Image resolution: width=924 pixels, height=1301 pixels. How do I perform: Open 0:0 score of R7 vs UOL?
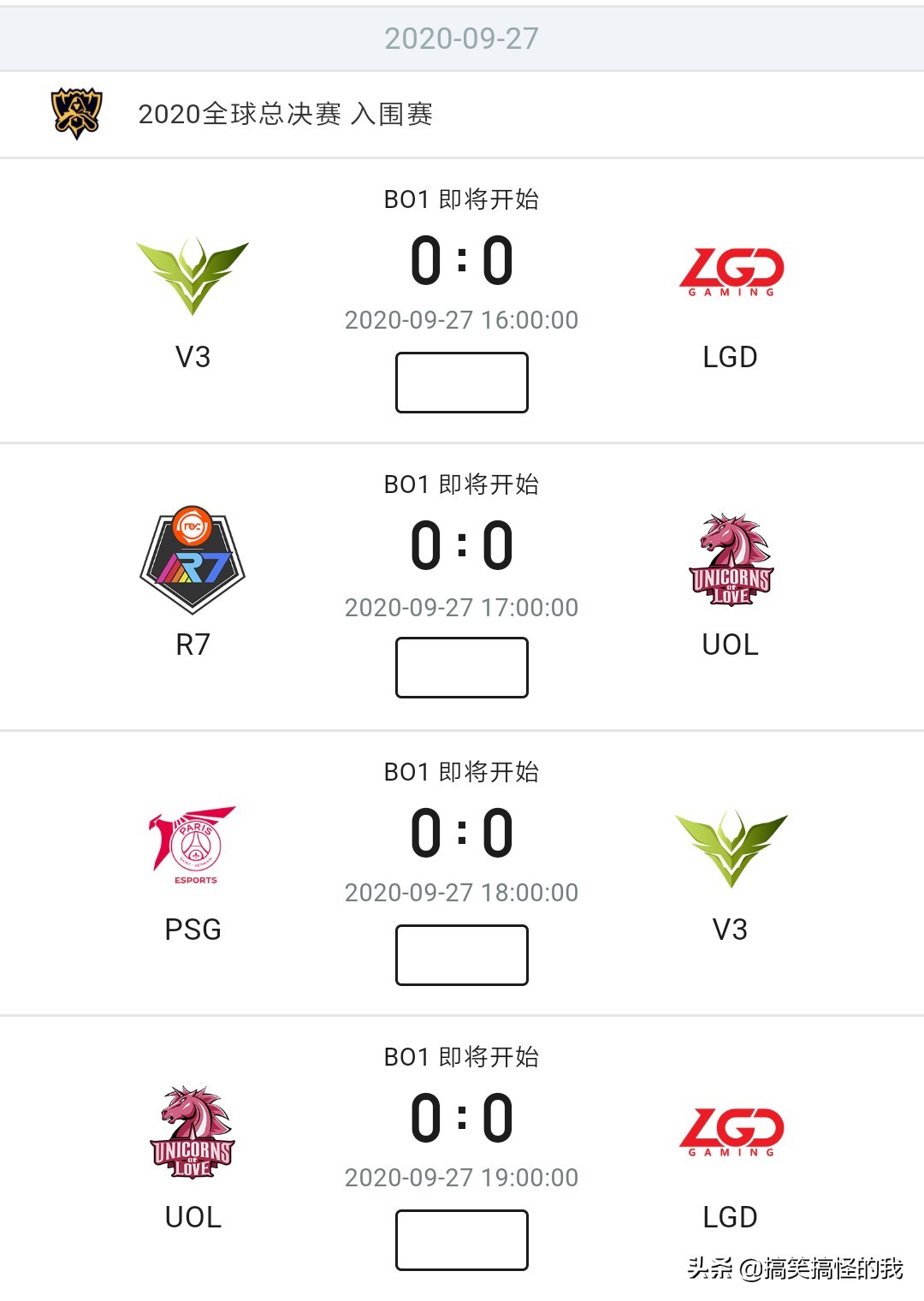(462, 546)
